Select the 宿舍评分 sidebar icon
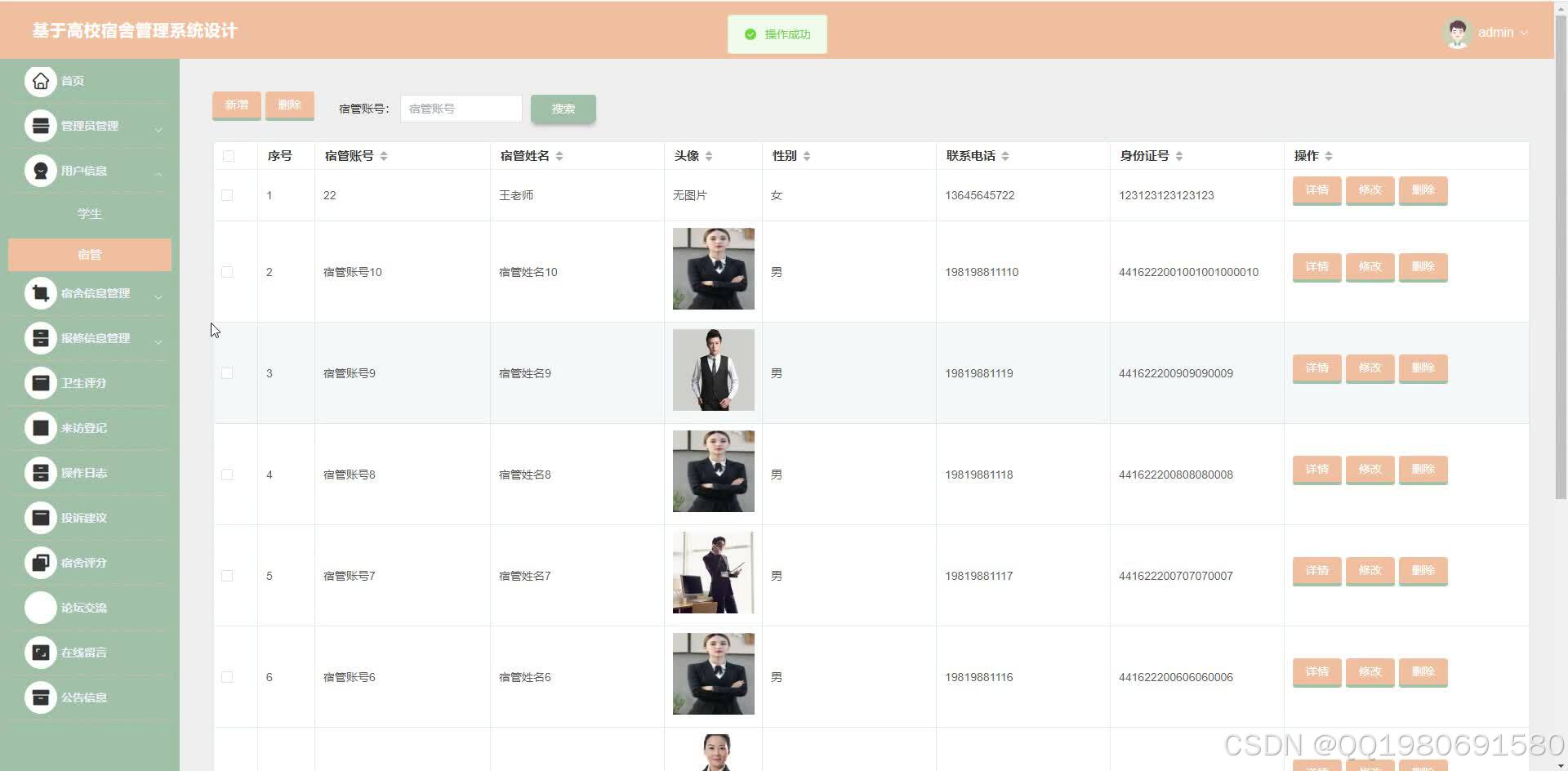The width and height of the screenshot is (1568, 771). 41,563
